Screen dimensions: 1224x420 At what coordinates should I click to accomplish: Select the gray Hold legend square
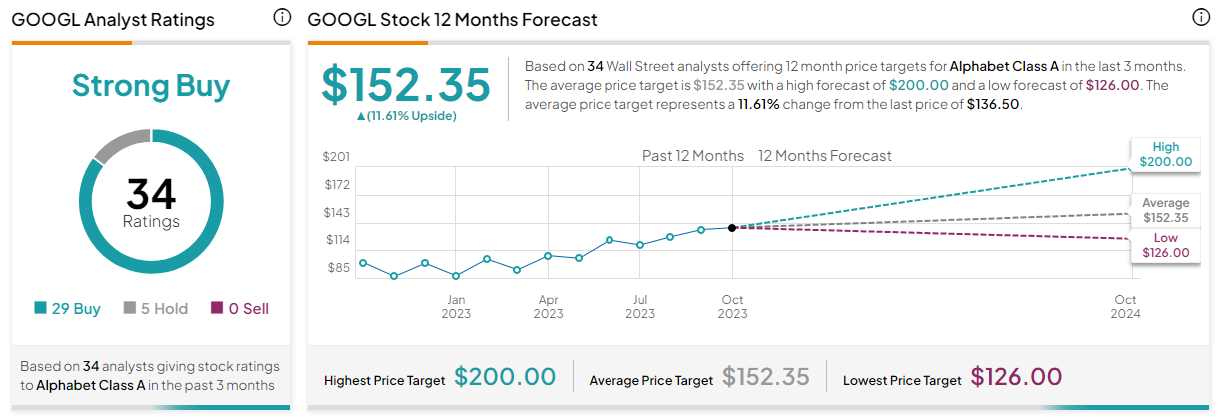(130, 309)
